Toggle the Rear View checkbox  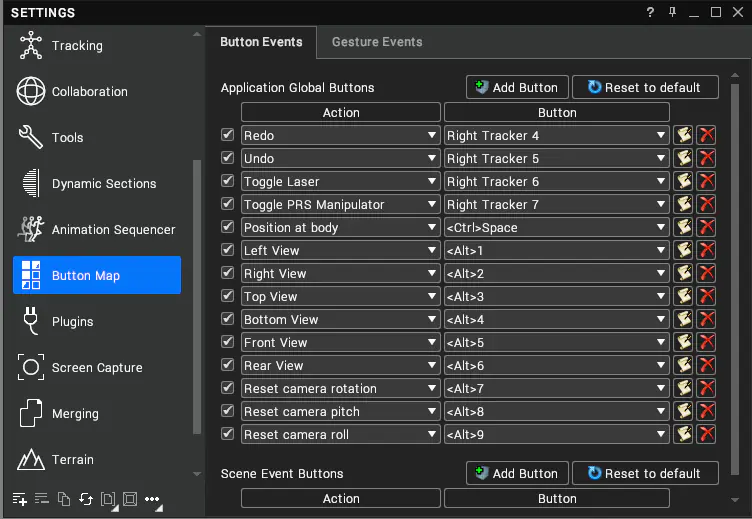227,365
